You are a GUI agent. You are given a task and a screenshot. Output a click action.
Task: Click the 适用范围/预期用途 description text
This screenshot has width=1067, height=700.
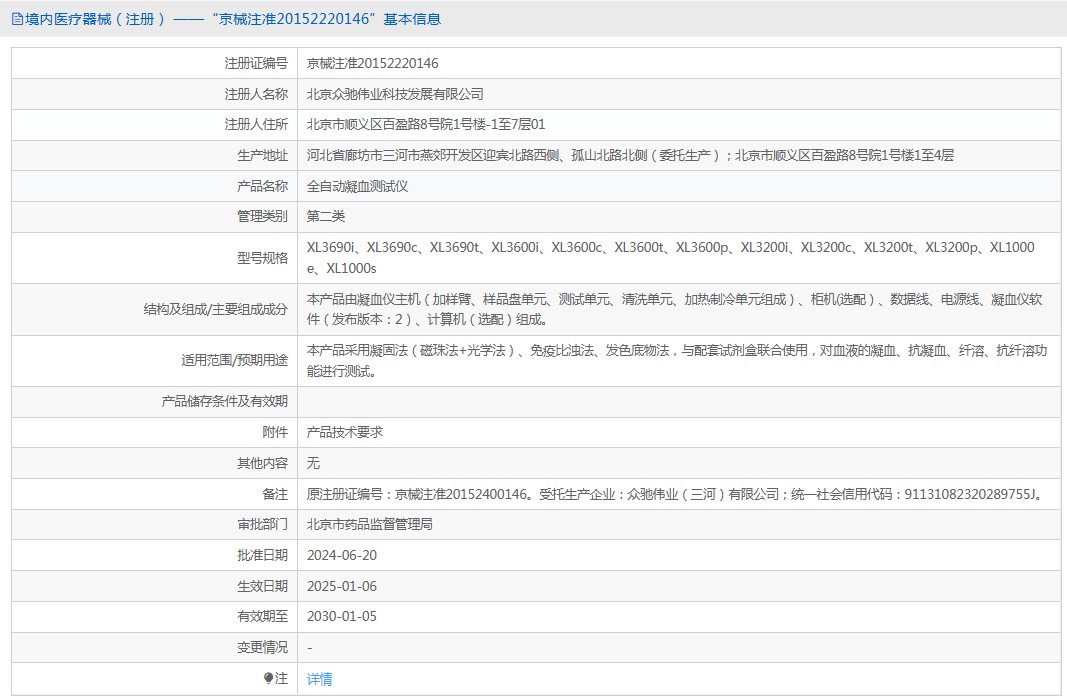click(x=676, y=361)
